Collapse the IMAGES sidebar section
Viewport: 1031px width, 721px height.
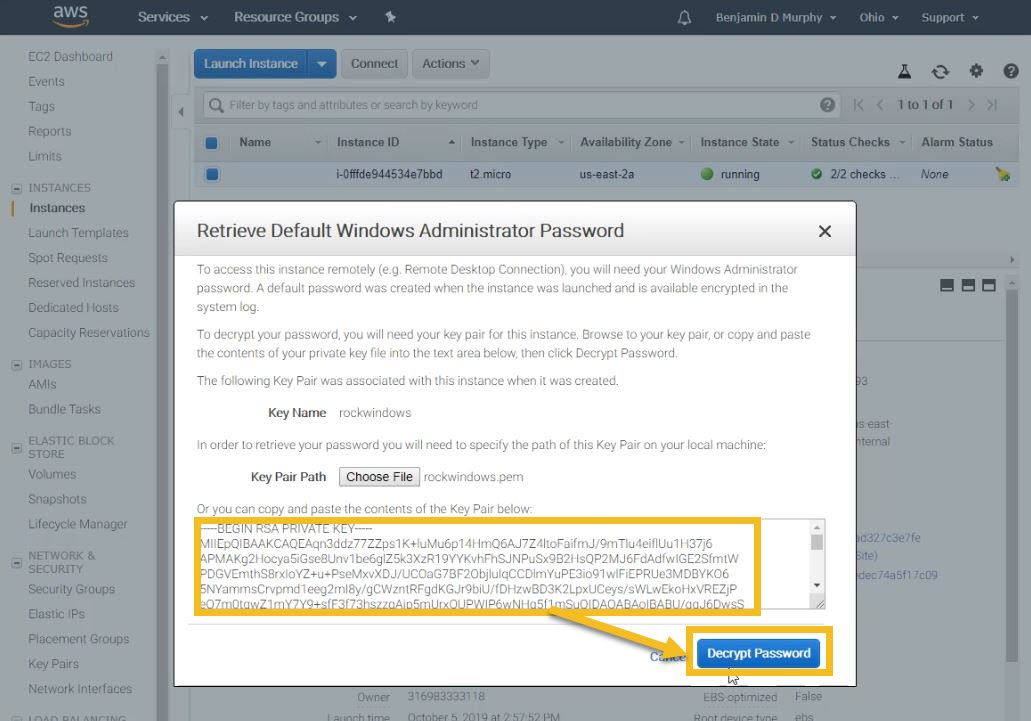(x=16, y=365)
